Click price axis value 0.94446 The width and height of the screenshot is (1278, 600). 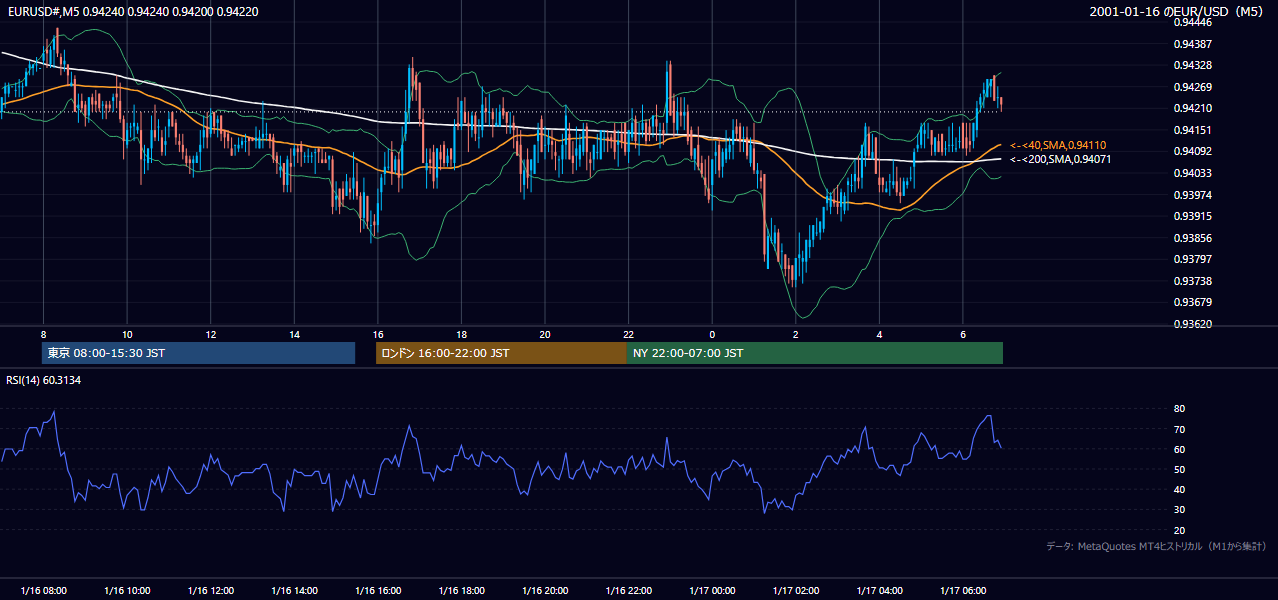(1192, 22)
